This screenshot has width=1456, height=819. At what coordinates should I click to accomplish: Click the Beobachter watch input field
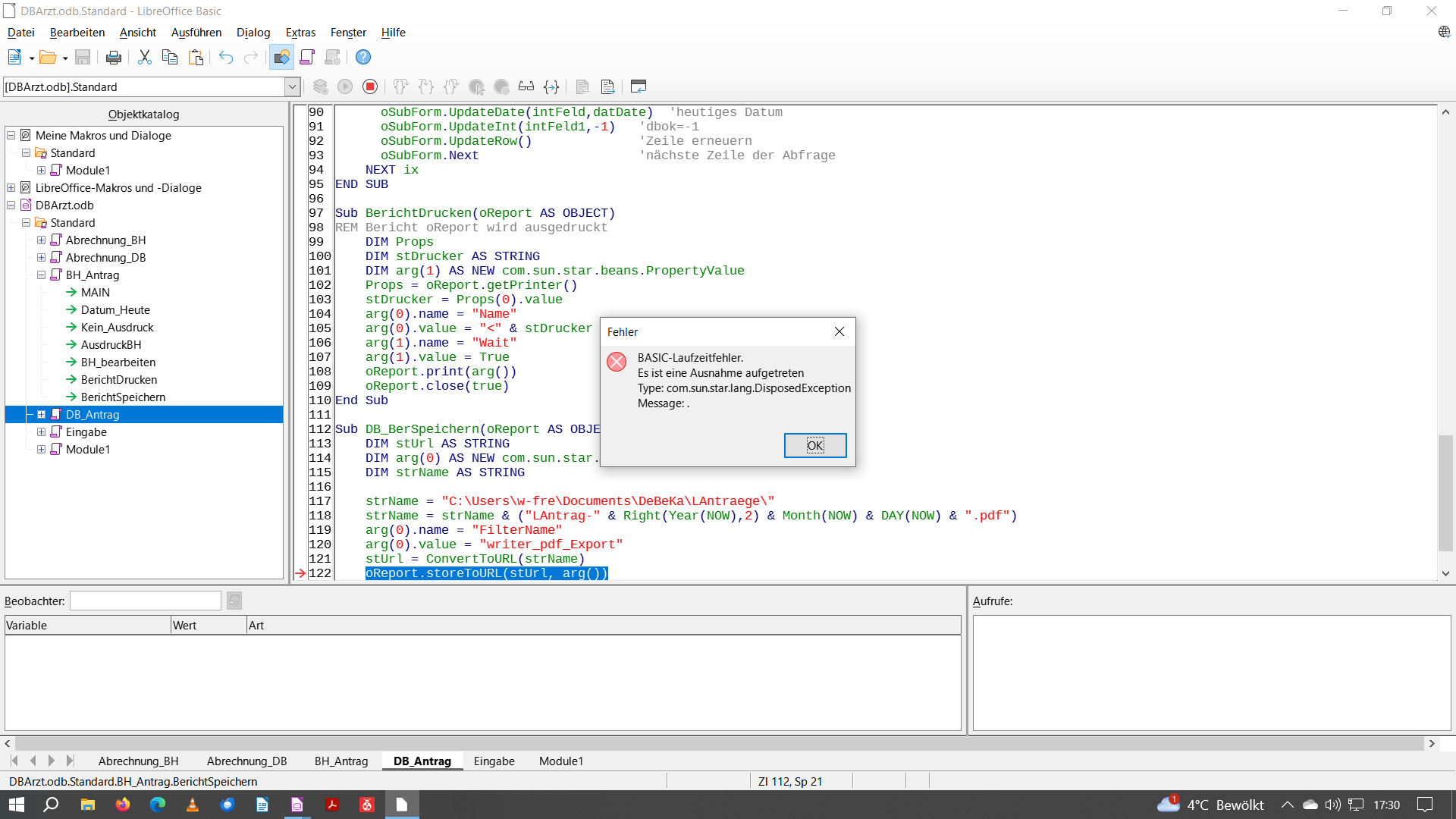146,601
